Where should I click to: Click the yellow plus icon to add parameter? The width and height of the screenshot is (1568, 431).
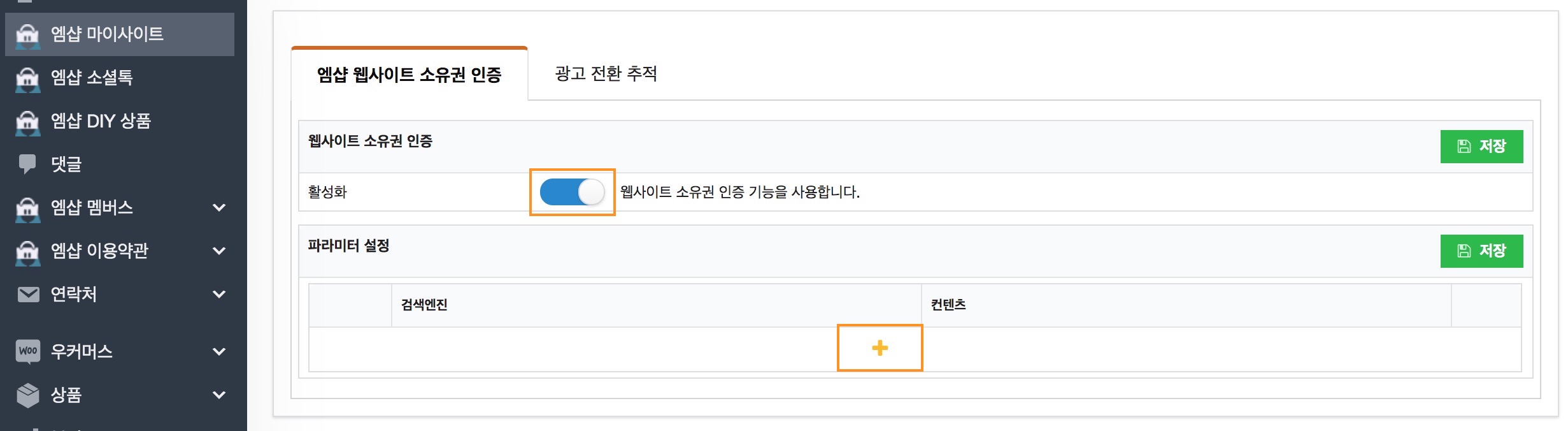pos(880,348)
